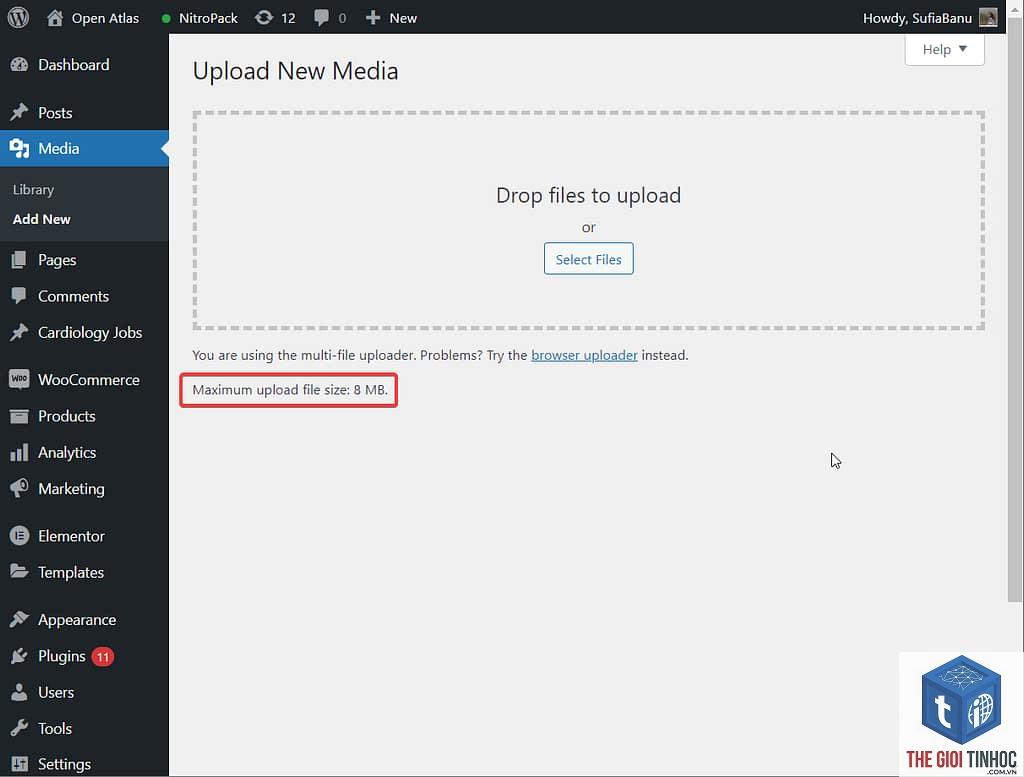The width and height of the screenshot is (1024, 777).
Task: Click the updates refresh icon
Action: point(264,18)
